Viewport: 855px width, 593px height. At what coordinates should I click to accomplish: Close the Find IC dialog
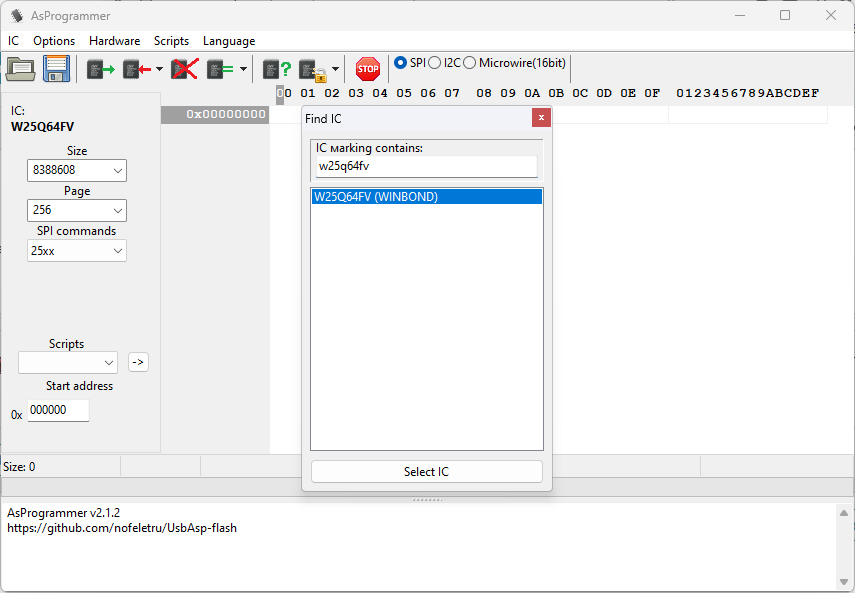[x=541, y=118]
